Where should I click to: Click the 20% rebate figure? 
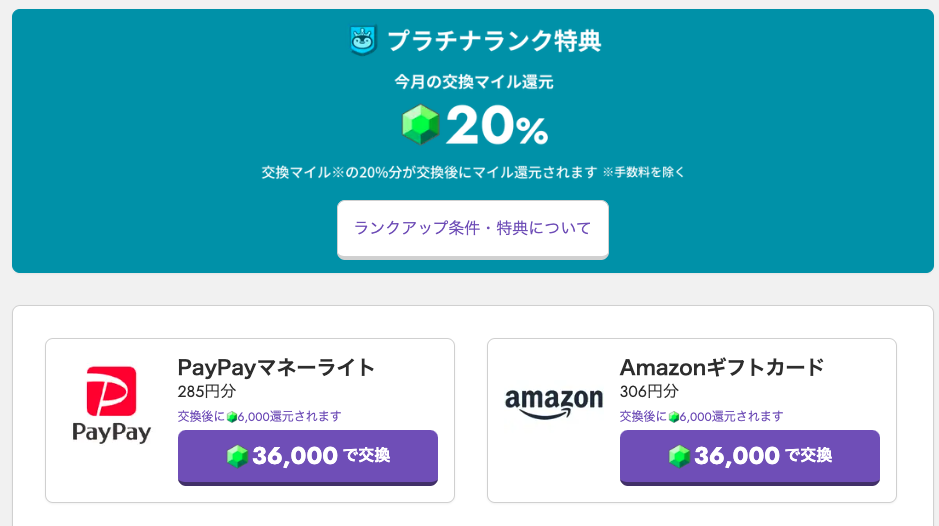497,125
